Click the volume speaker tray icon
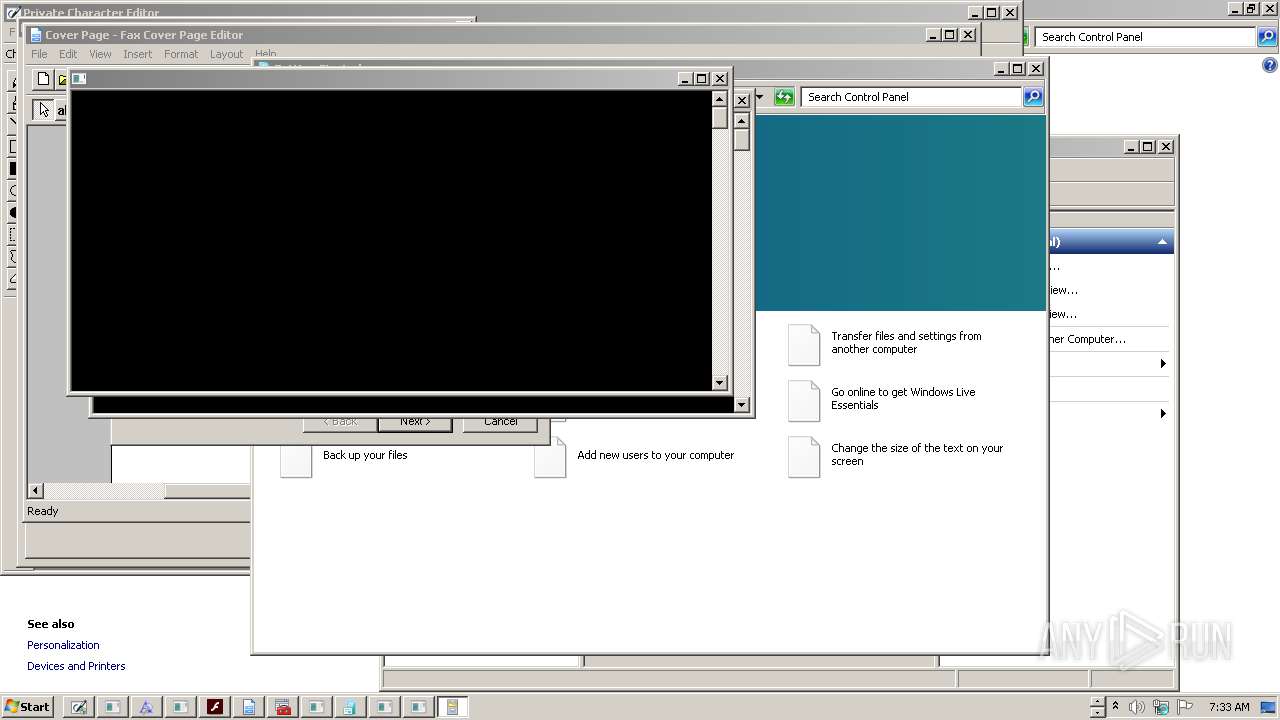The height and width of the screenshot is (720, 1280). (x=1137, y=707)
